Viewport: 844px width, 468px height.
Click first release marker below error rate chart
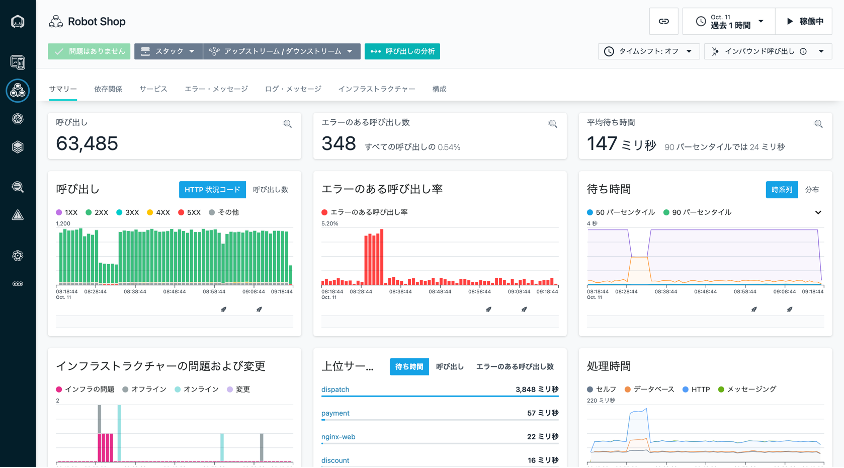coord(489,309)
